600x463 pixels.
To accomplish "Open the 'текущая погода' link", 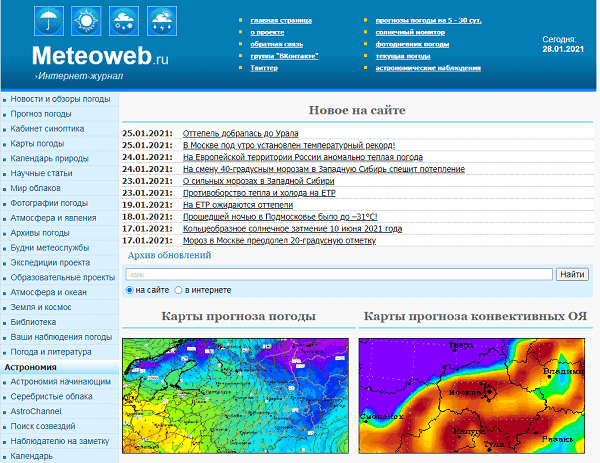I will [x=403, y=56].
